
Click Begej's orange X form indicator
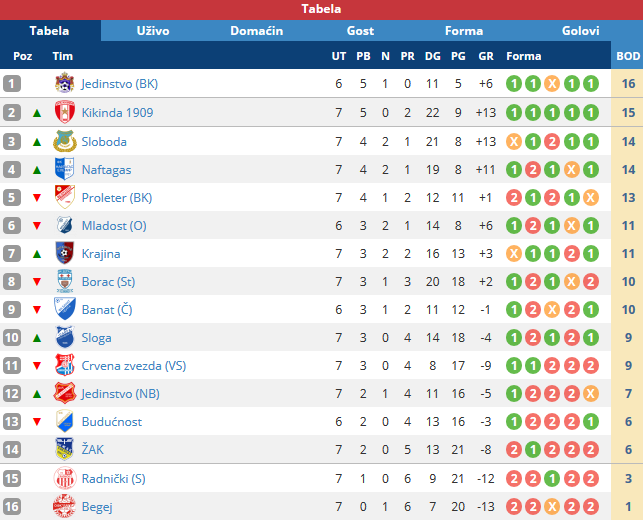[x=552, y=507]
